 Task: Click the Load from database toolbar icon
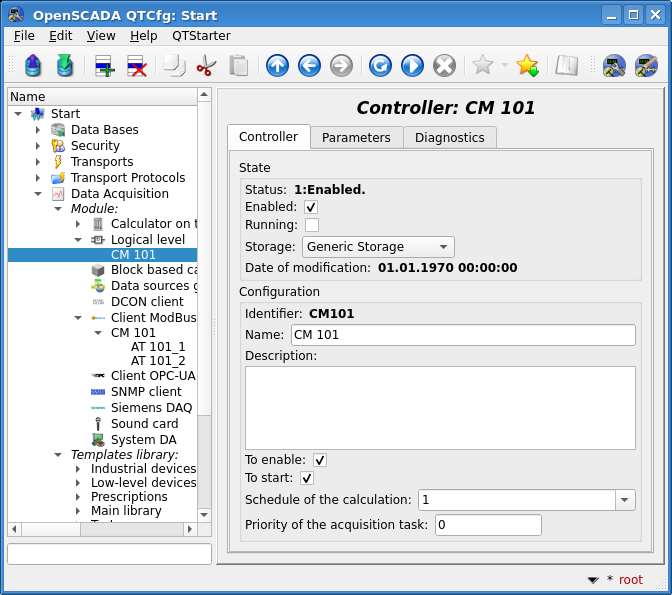click(x=33, y=66)
